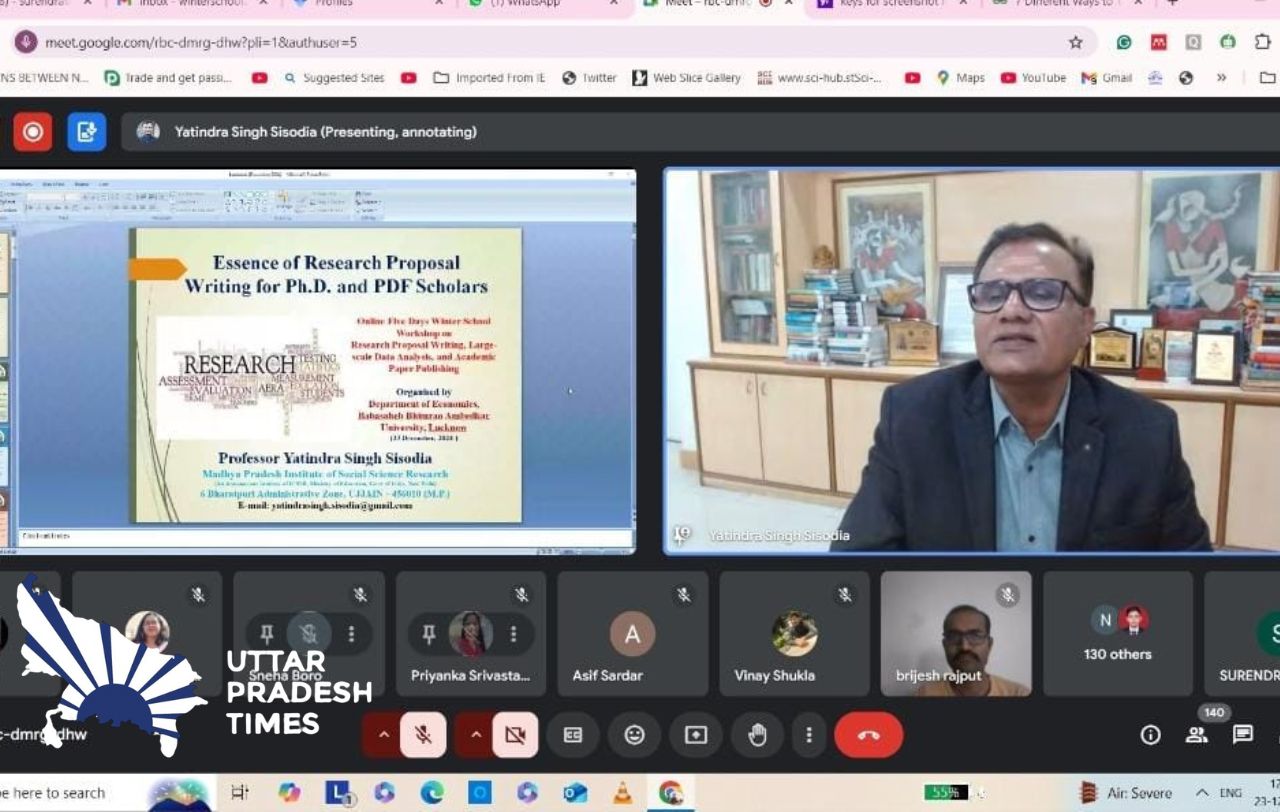View site information icon in address bar

click(26, 42)
